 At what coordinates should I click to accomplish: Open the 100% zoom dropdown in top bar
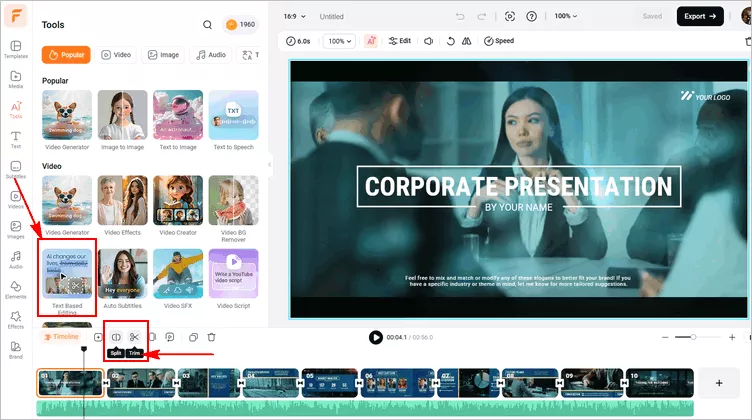[x=566, y=16]
